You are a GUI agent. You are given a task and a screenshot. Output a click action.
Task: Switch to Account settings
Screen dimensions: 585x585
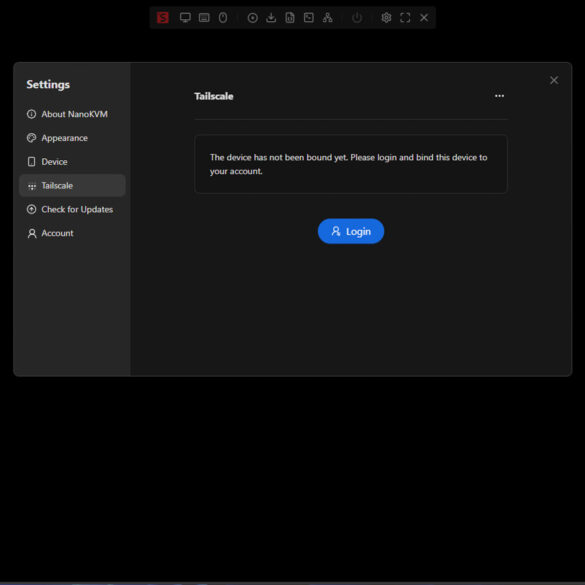pos(72,233)
